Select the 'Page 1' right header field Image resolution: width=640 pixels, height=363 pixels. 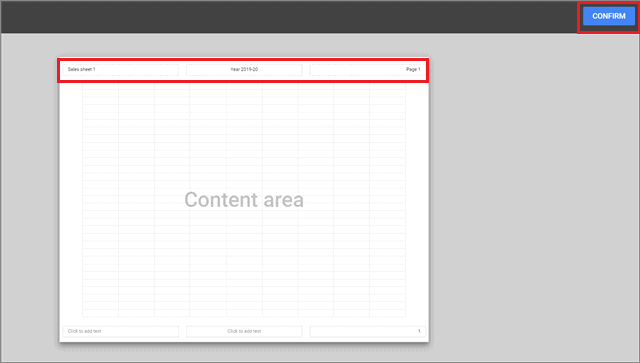367,69
